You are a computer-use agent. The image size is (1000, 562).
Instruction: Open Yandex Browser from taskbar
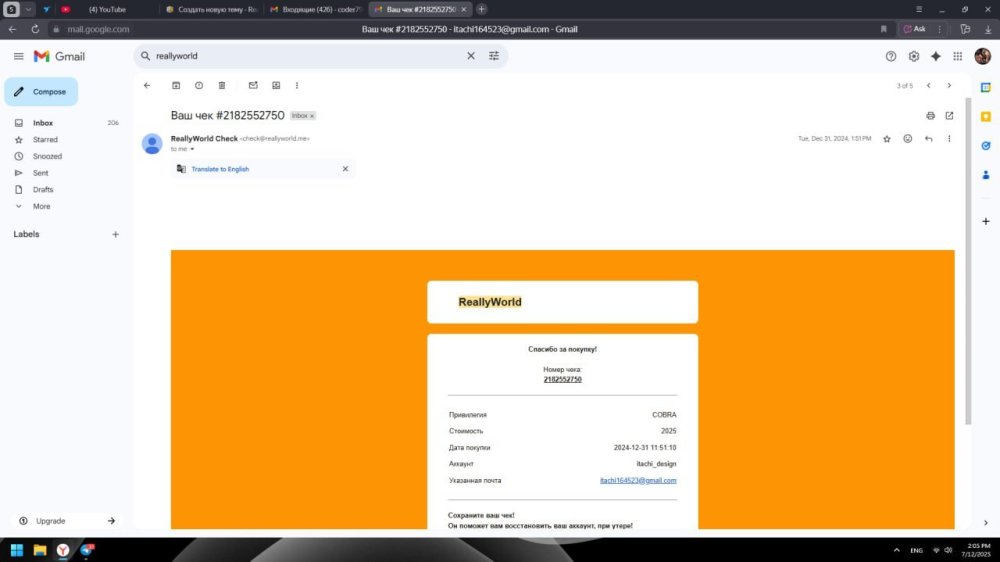coord(63,550)
